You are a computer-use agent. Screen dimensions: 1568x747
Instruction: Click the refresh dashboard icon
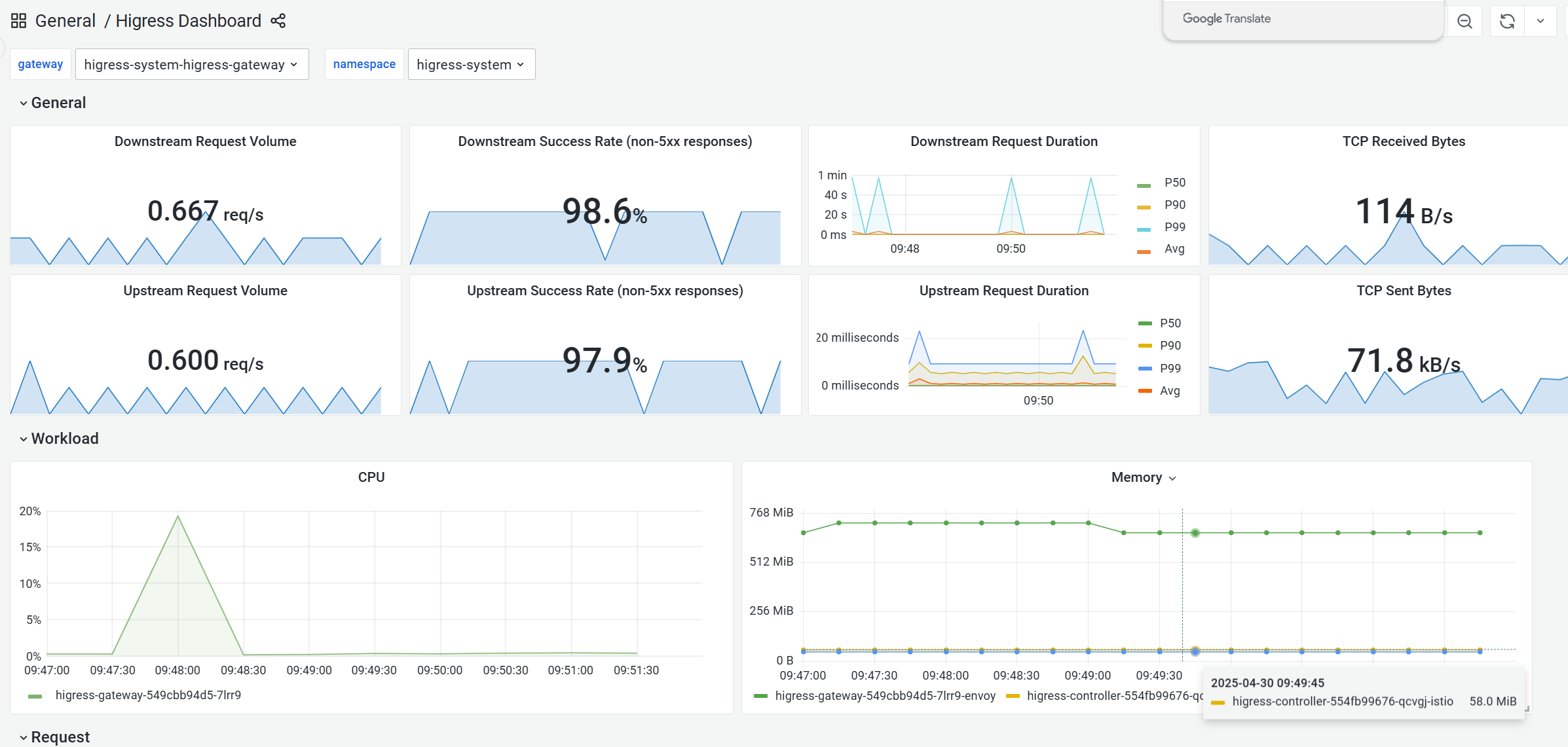point(1507,22)
